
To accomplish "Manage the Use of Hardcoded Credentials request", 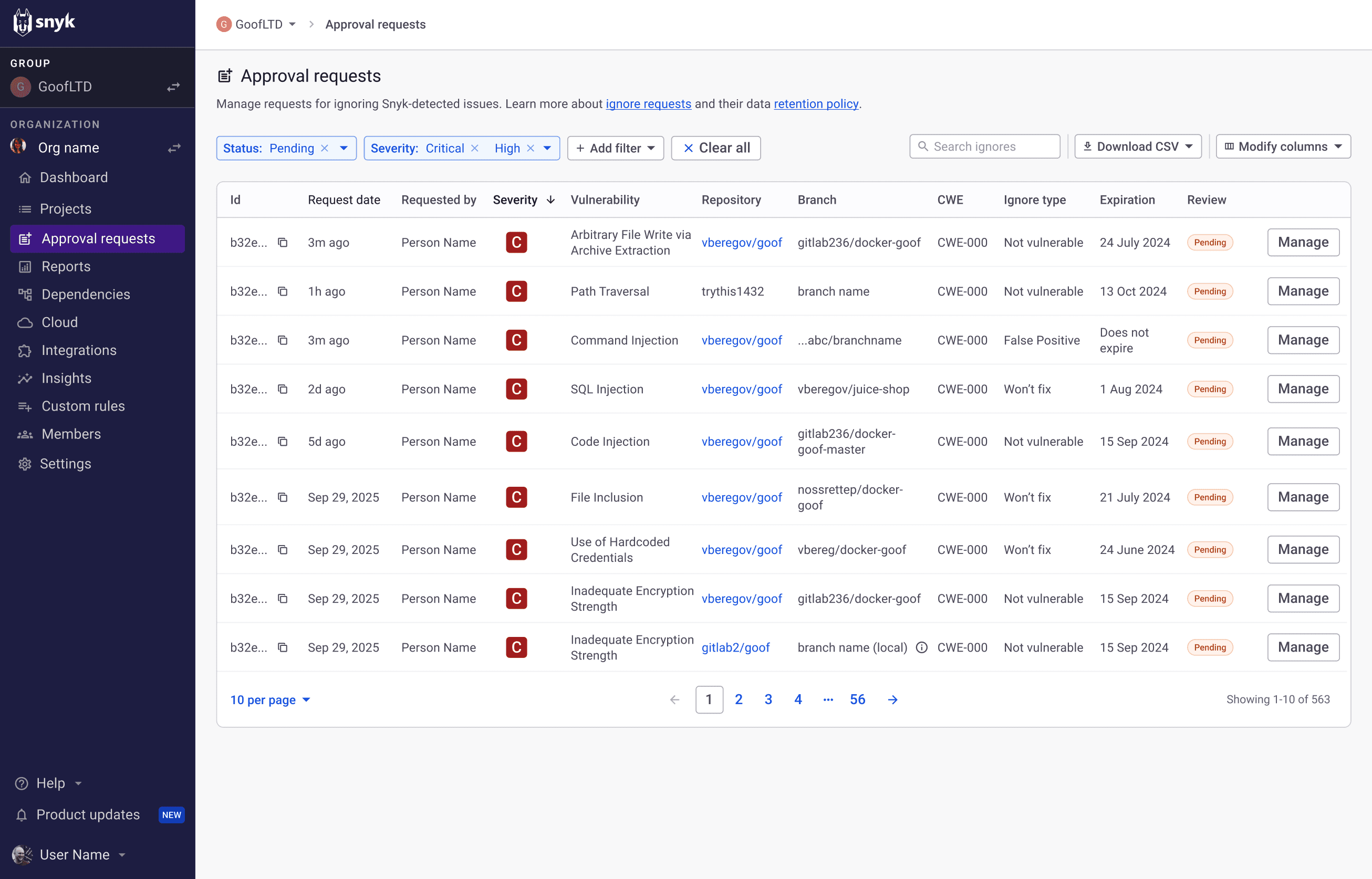I will (1304, 550).
